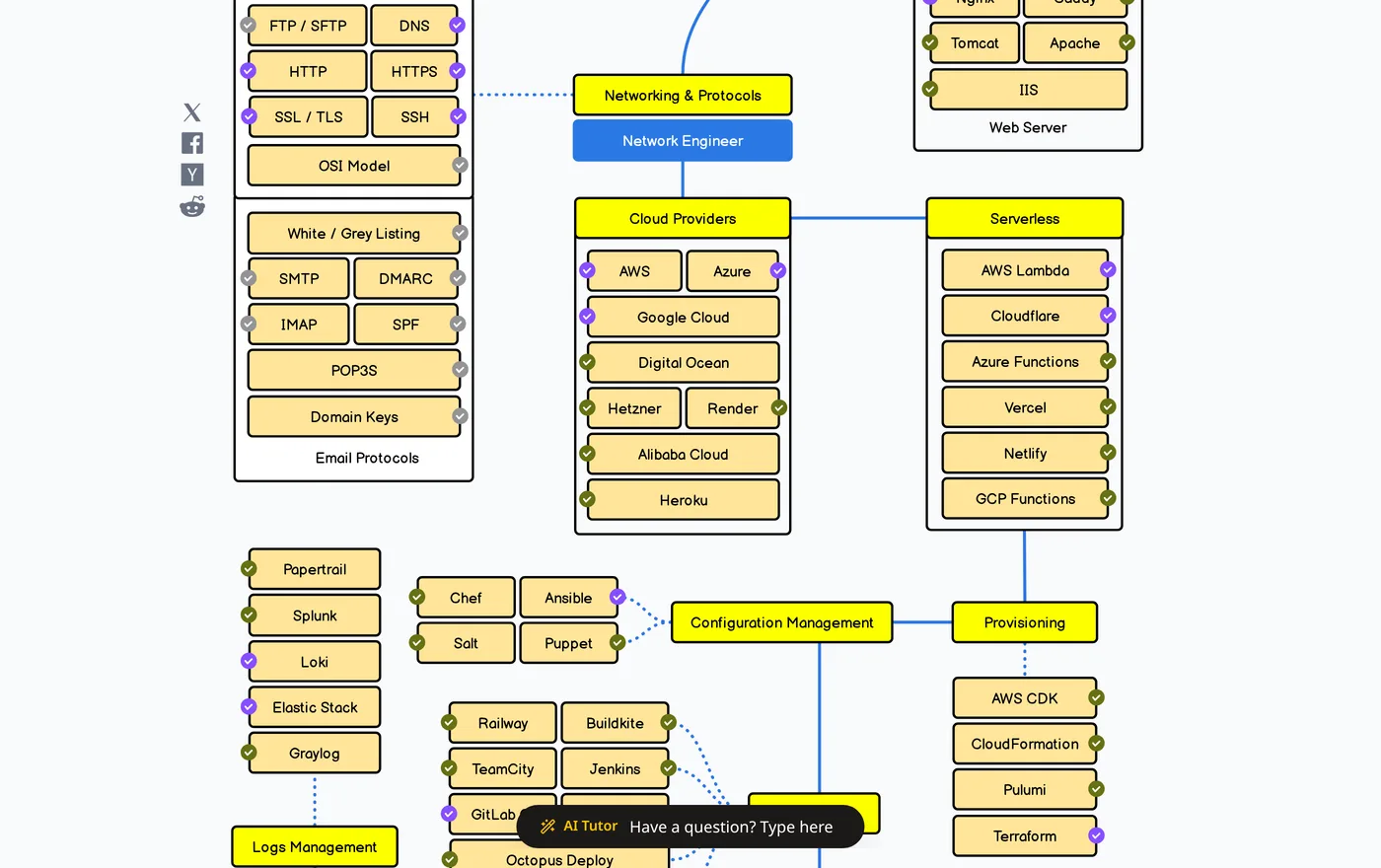Open the Logs Management topic
This screenshot has height=868, width=1381.
tap(315, 847)
